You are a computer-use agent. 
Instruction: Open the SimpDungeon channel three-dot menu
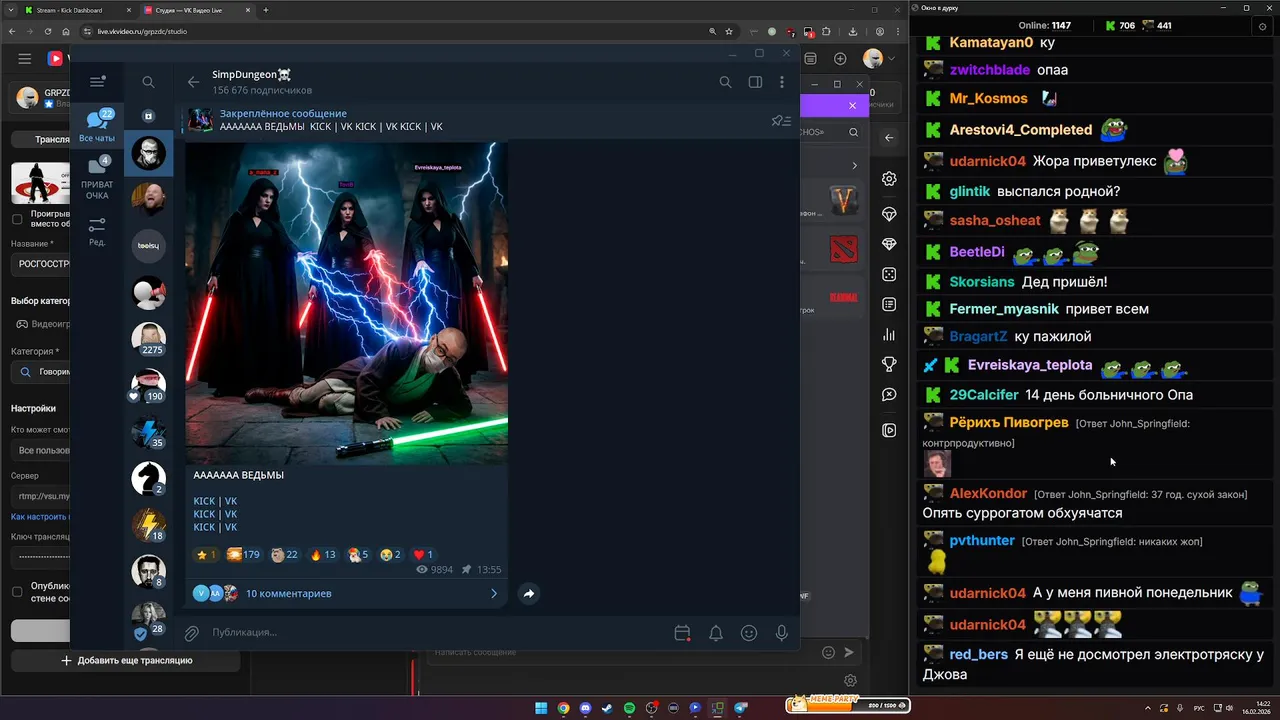click(x=782, y=82)
